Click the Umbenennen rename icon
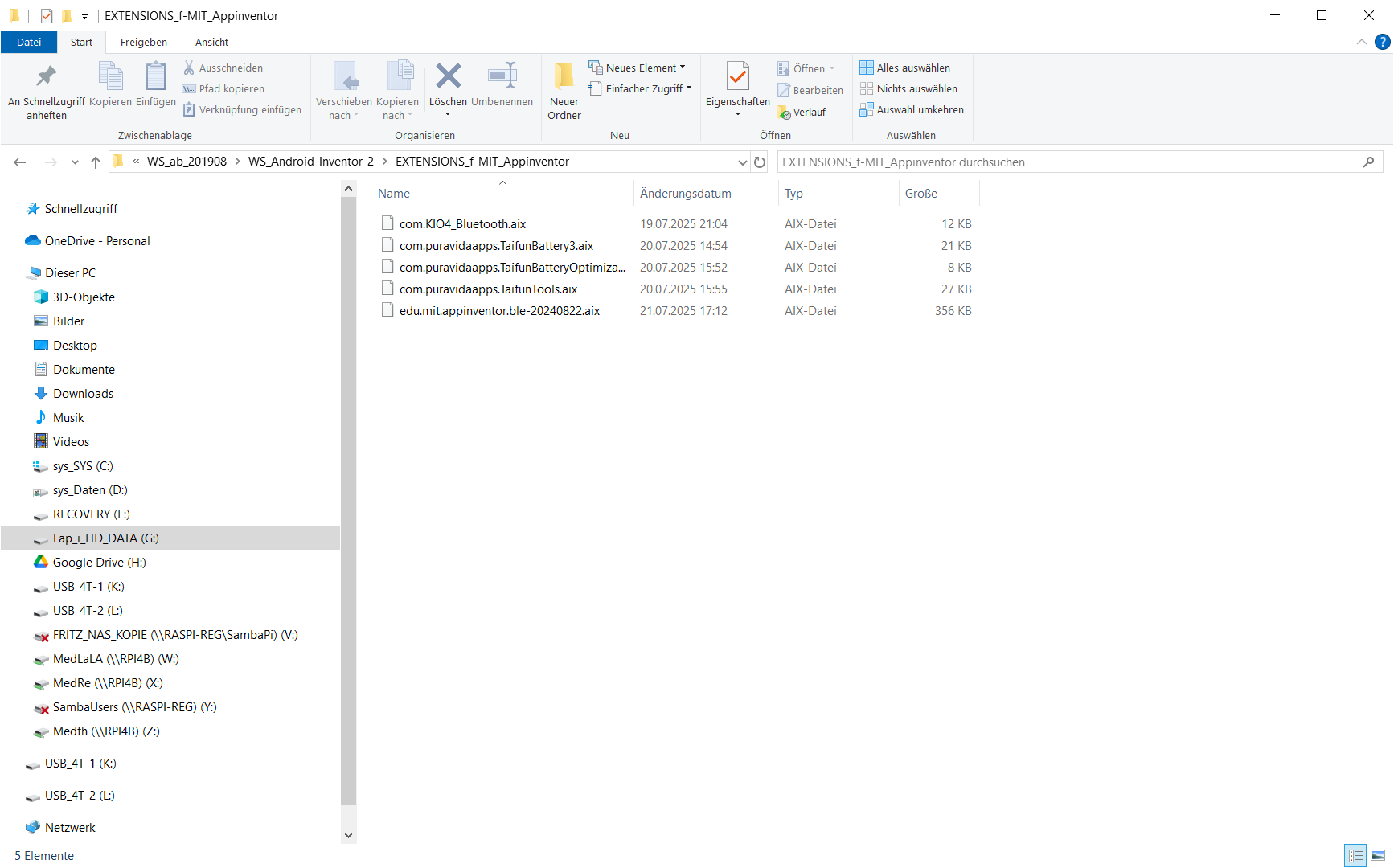The width and height of the screenshot is (1394, 868). tap(502, 76)
